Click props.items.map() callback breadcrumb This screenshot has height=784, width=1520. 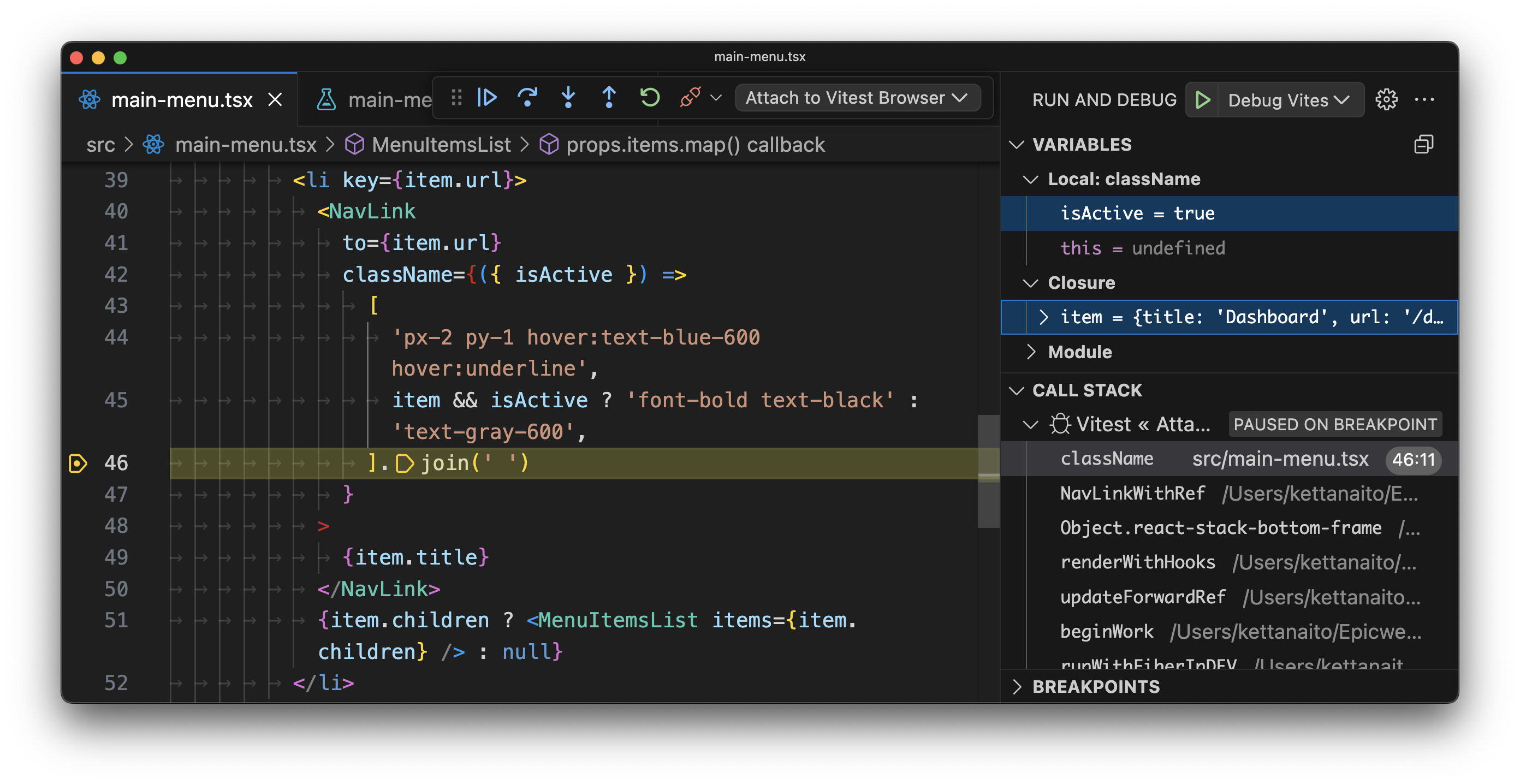tap(695, 145)
